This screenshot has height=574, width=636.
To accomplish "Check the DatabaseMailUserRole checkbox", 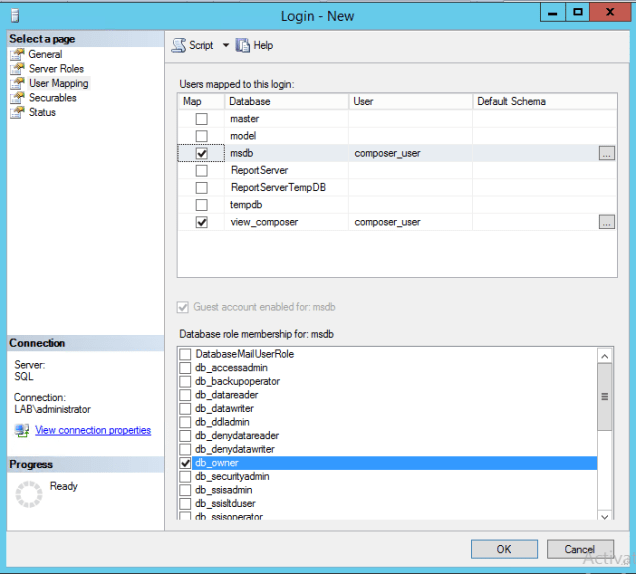I will tap(185, 354).
